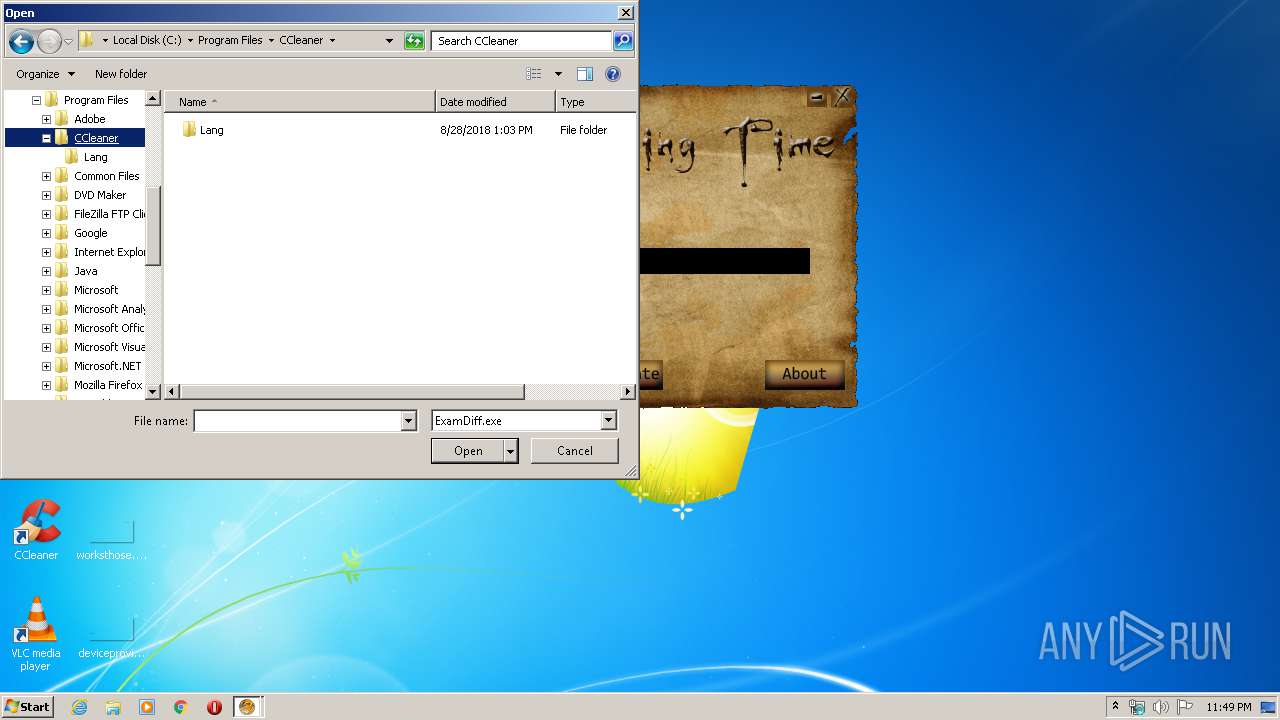Click Program Files breadcrumb segment
Viewport: 1280px width, 720px height.
click(230, 41)
